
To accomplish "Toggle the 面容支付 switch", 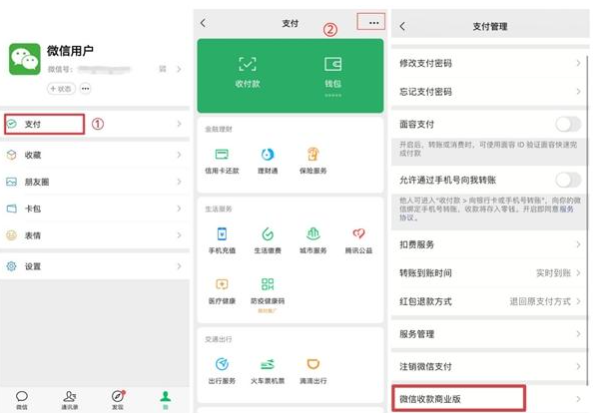I will pos(568,124).
